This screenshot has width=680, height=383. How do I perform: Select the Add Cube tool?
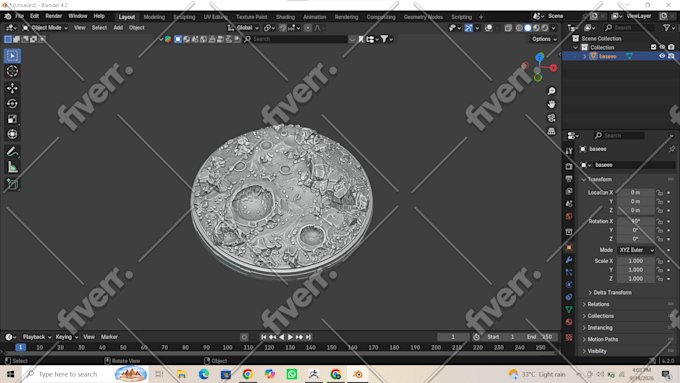tap(12, 184)
